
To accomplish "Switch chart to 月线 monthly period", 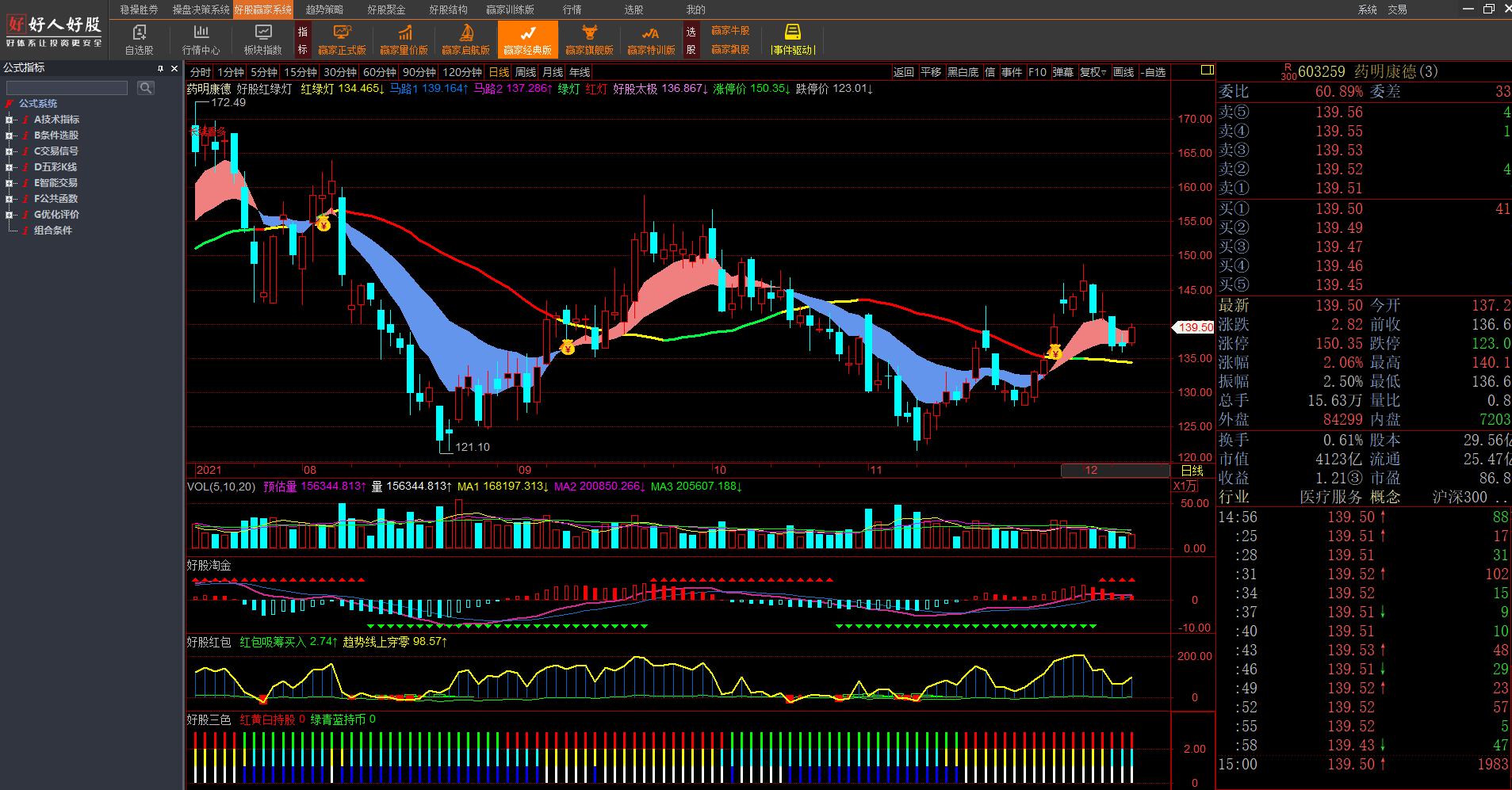I will tap(553, 72).
